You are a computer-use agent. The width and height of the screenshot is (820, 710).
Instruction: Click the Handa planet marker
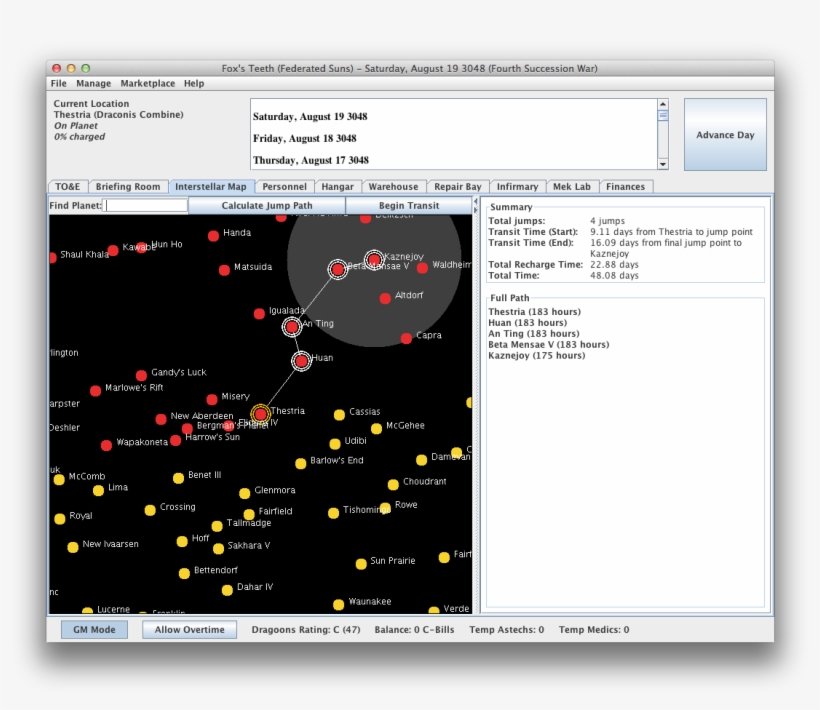[213, 236]
